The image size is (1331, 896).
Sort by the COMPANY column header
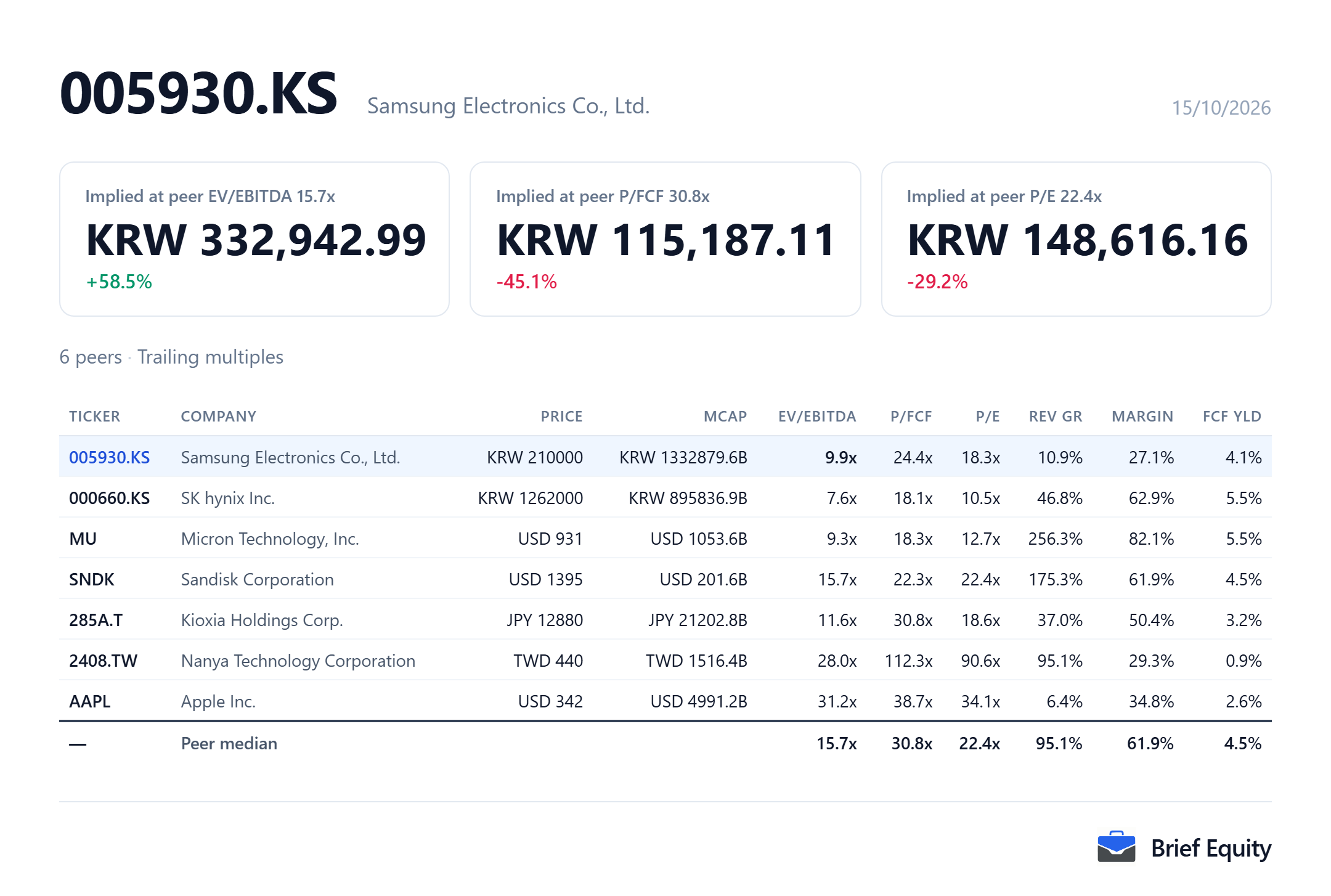pos(219,417)
